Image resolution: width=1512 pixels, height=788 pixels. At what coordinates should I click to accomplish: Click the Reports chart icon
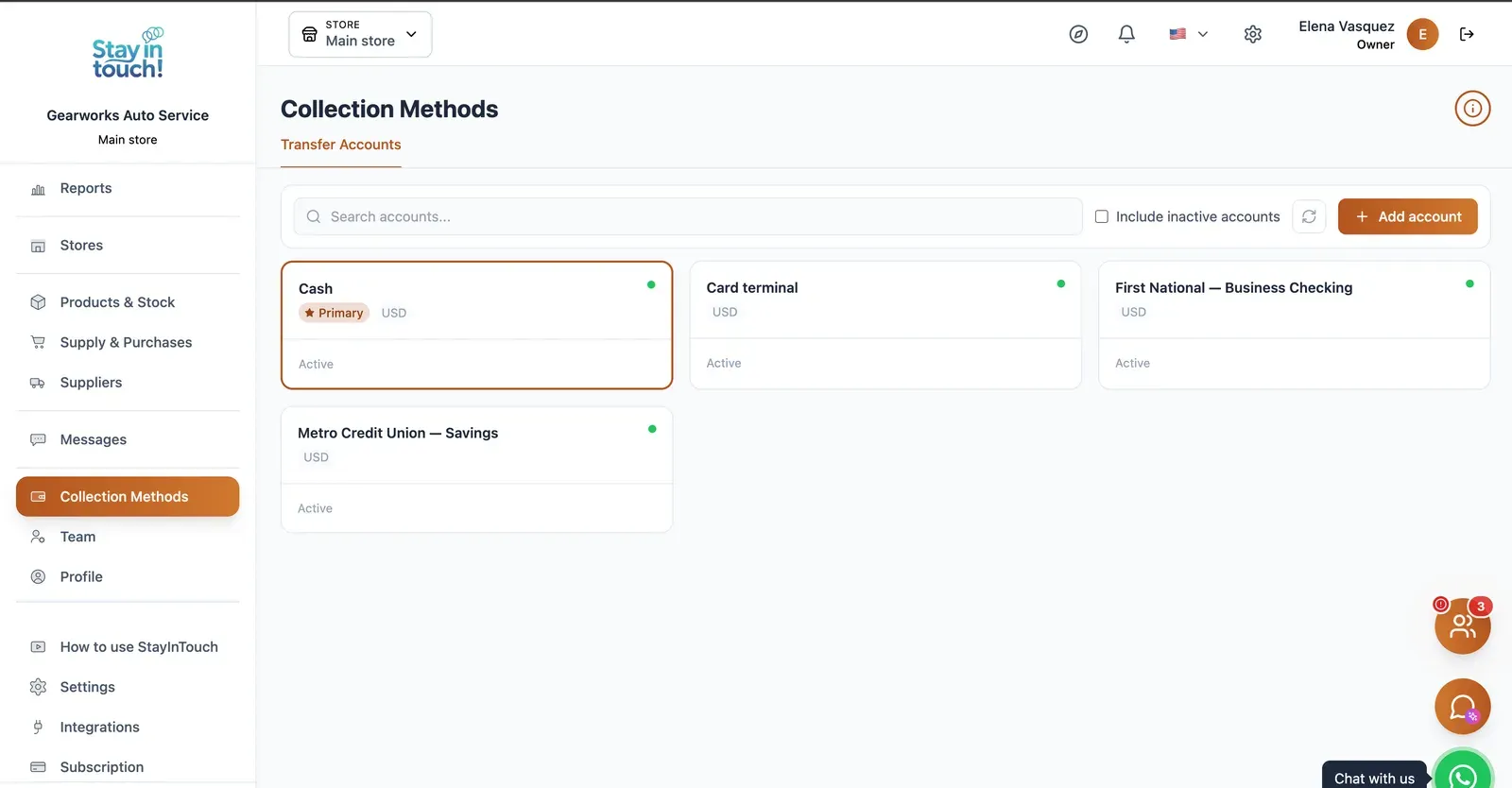pyautogui.click(x=38, y=189)
